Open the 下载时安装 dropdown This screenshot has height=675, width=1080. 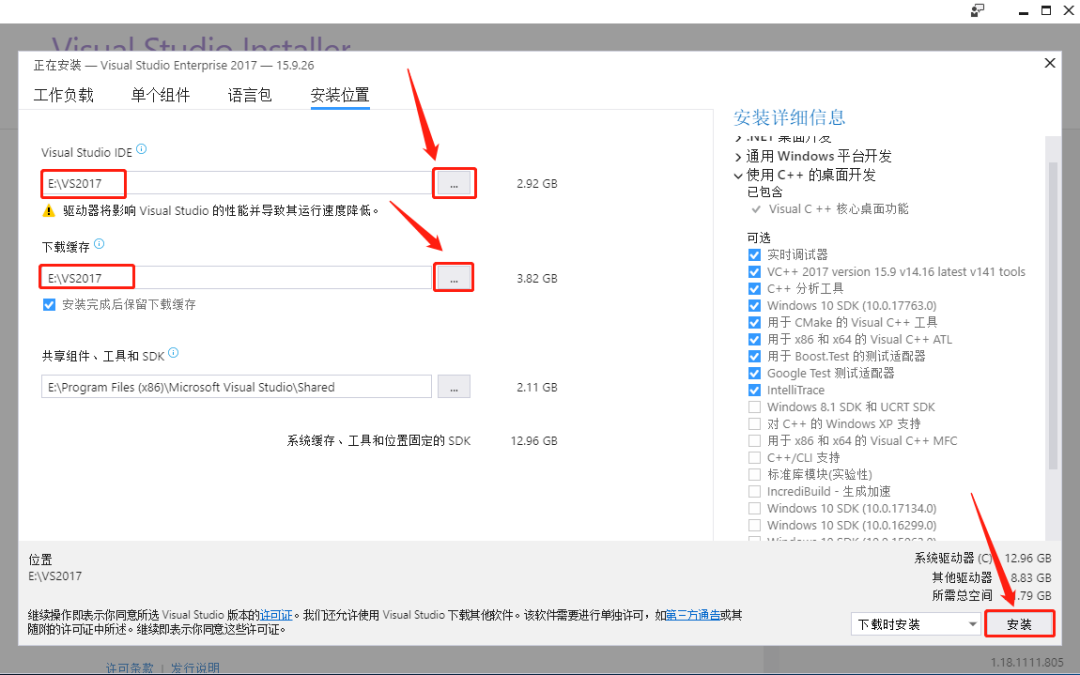point(916,625)
